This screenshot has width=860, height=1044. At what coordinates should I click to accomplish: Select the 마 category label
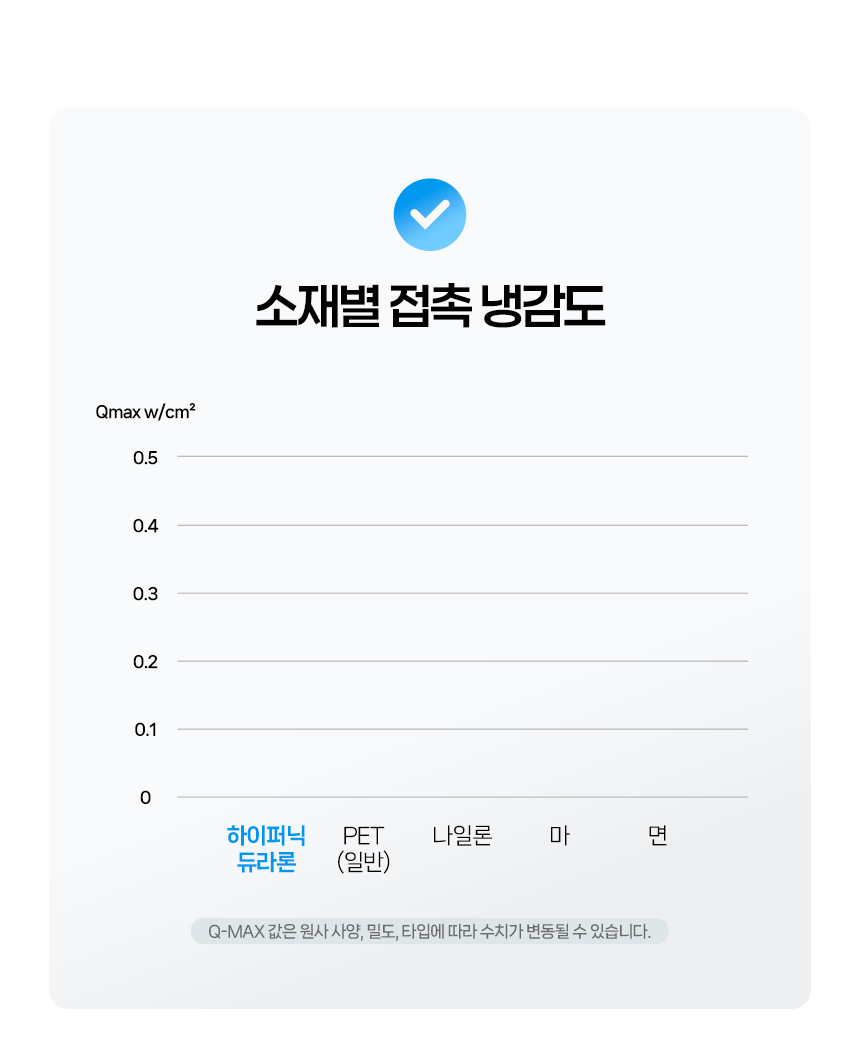pyautogui.click(x=559, y=835)
